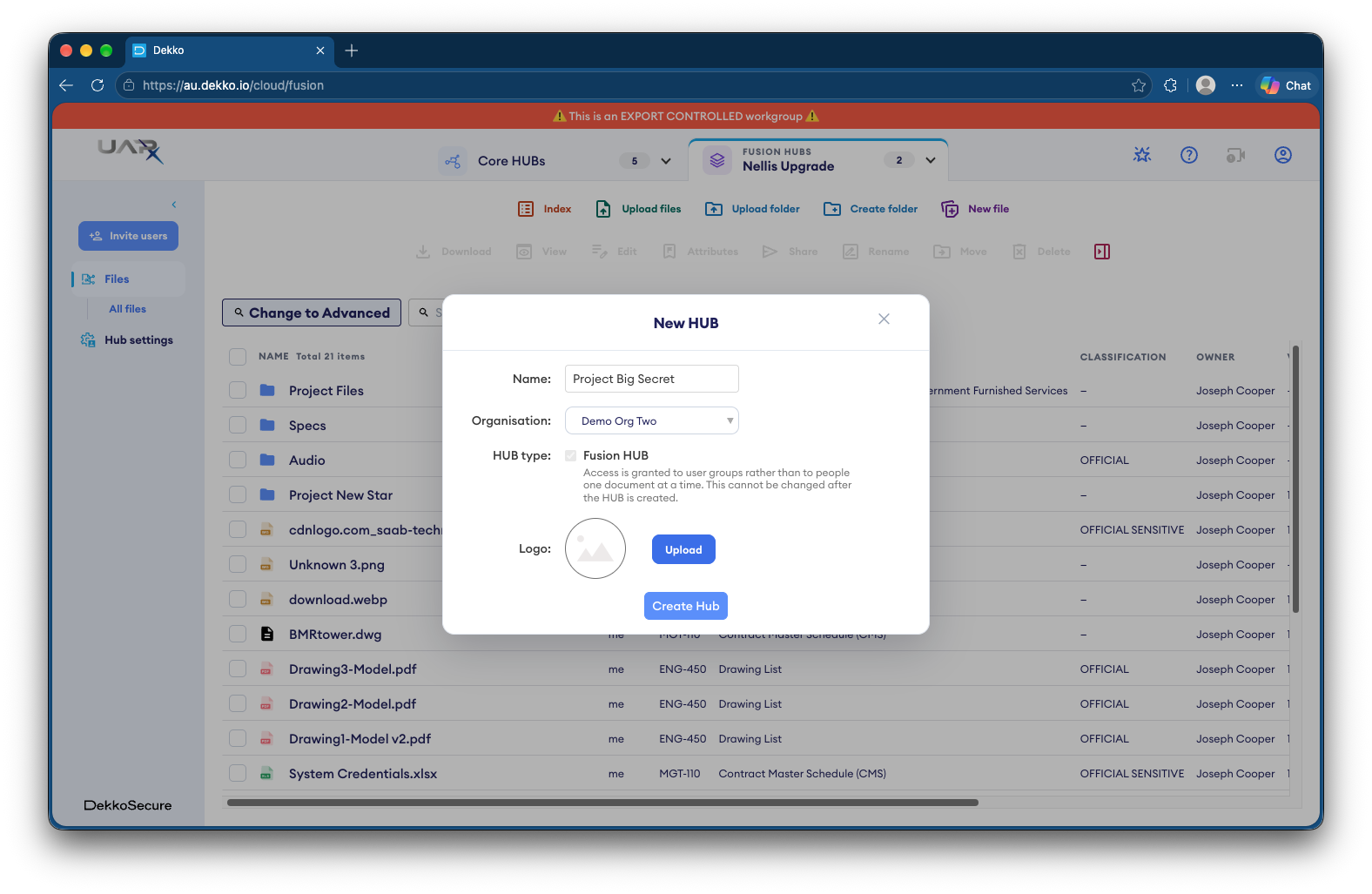Screen dimensions: 1372x894
Task: Reload the page in the browser
Action: [98, 85]
